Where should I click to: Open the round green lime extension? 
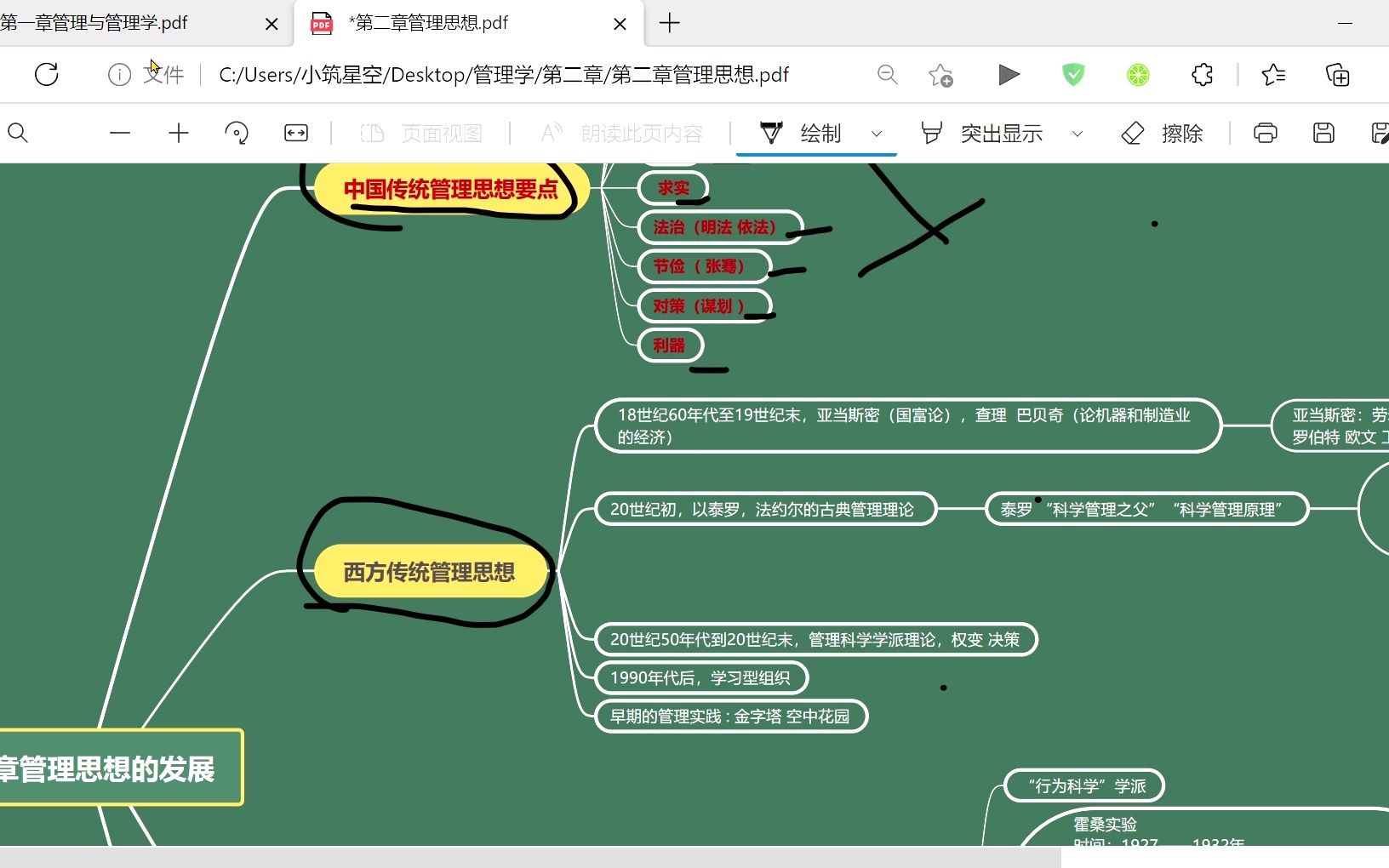click(1138, 75)
